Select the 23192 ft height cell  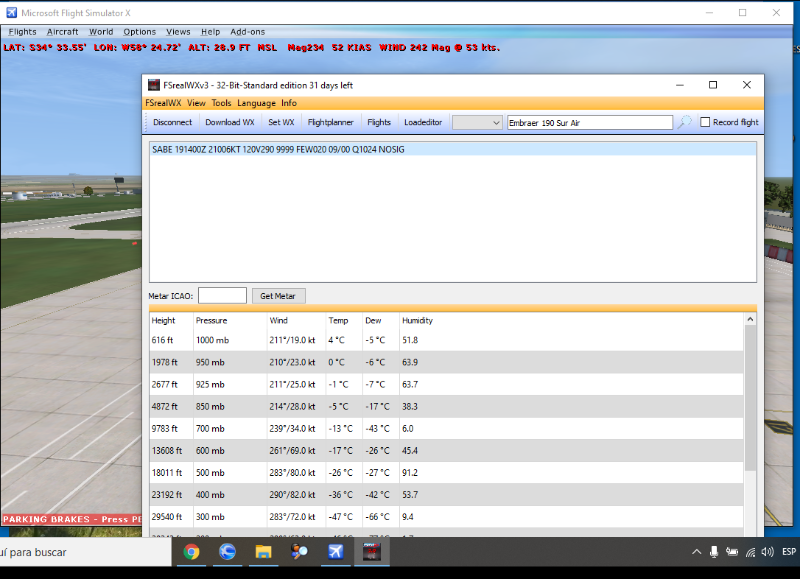[166, 495]
